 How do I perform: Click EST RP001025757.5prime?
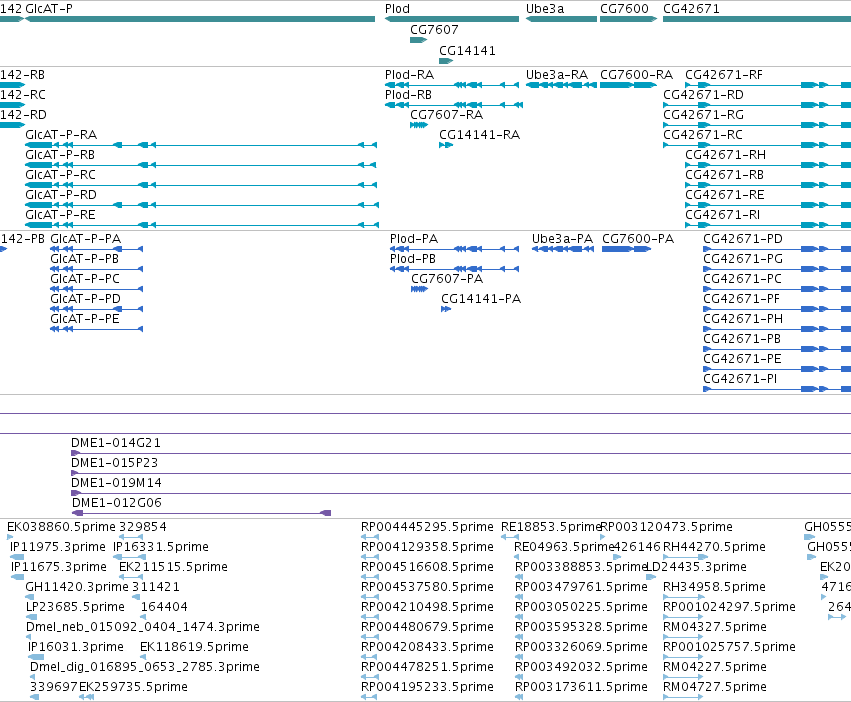pos(729,647)
